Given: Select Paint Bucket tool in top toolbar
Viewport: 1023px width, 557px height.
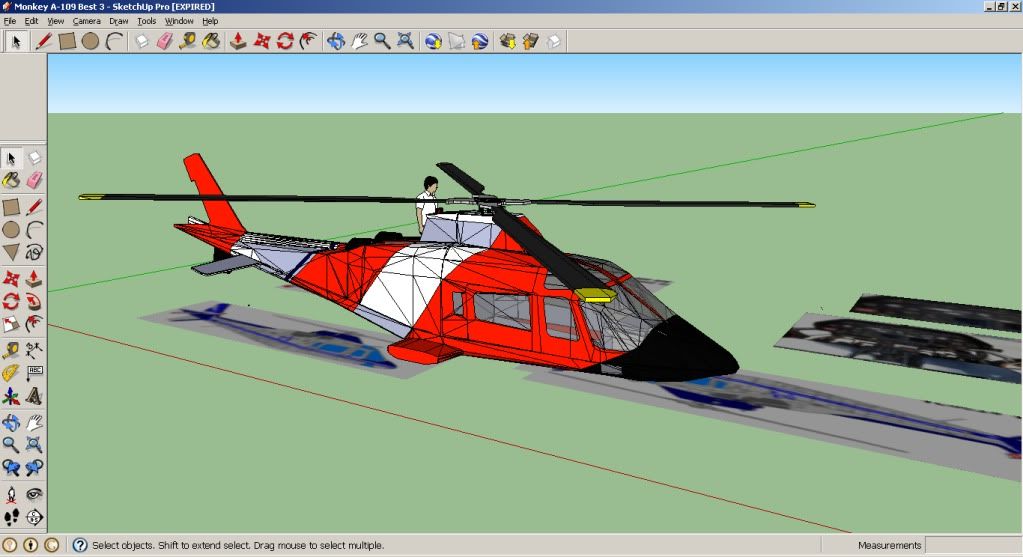Looking at the screenshot, I should tap(211, 41).
